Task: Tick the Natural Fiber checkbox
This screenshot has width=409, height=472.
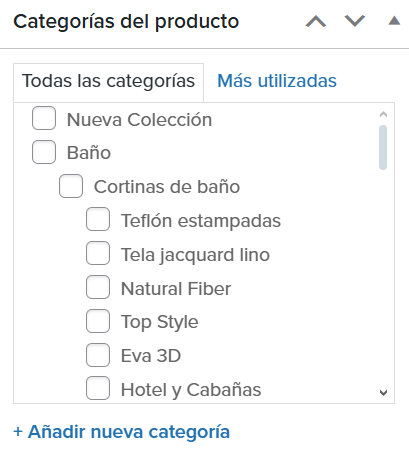Action: [x=98, y=287]
